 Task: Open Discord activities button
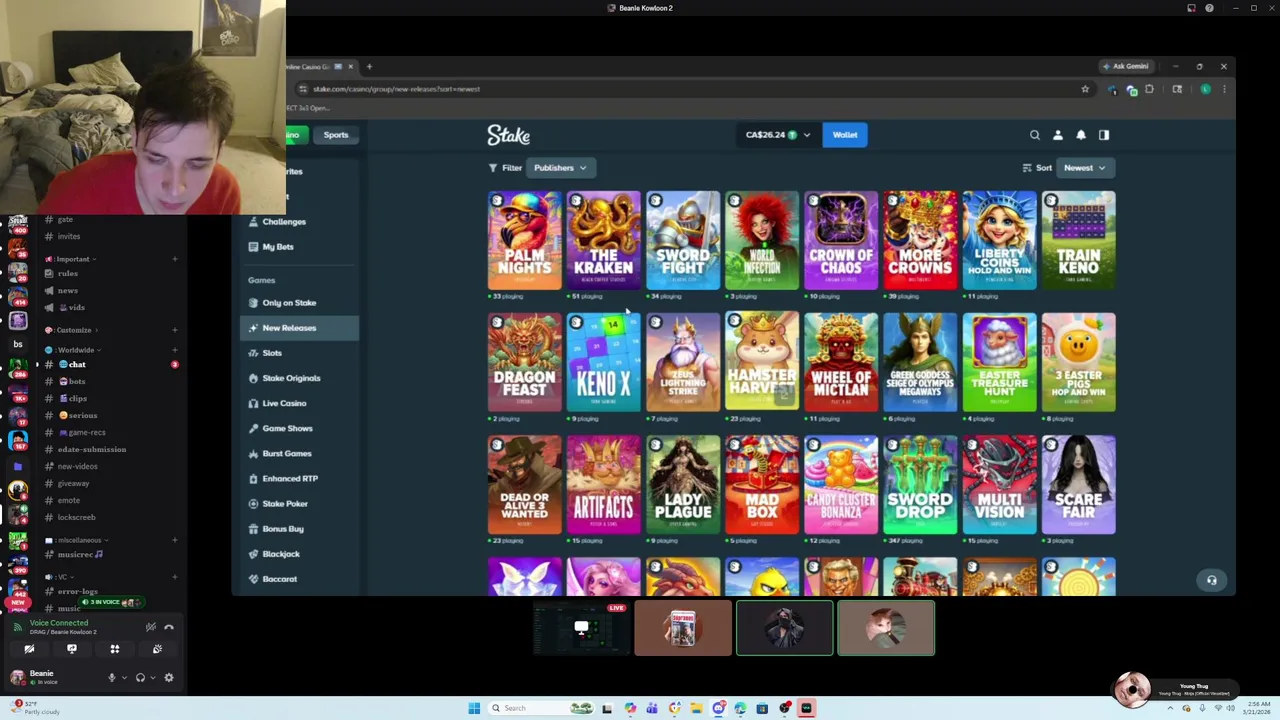pyautogui.click(x=115, y=649)
